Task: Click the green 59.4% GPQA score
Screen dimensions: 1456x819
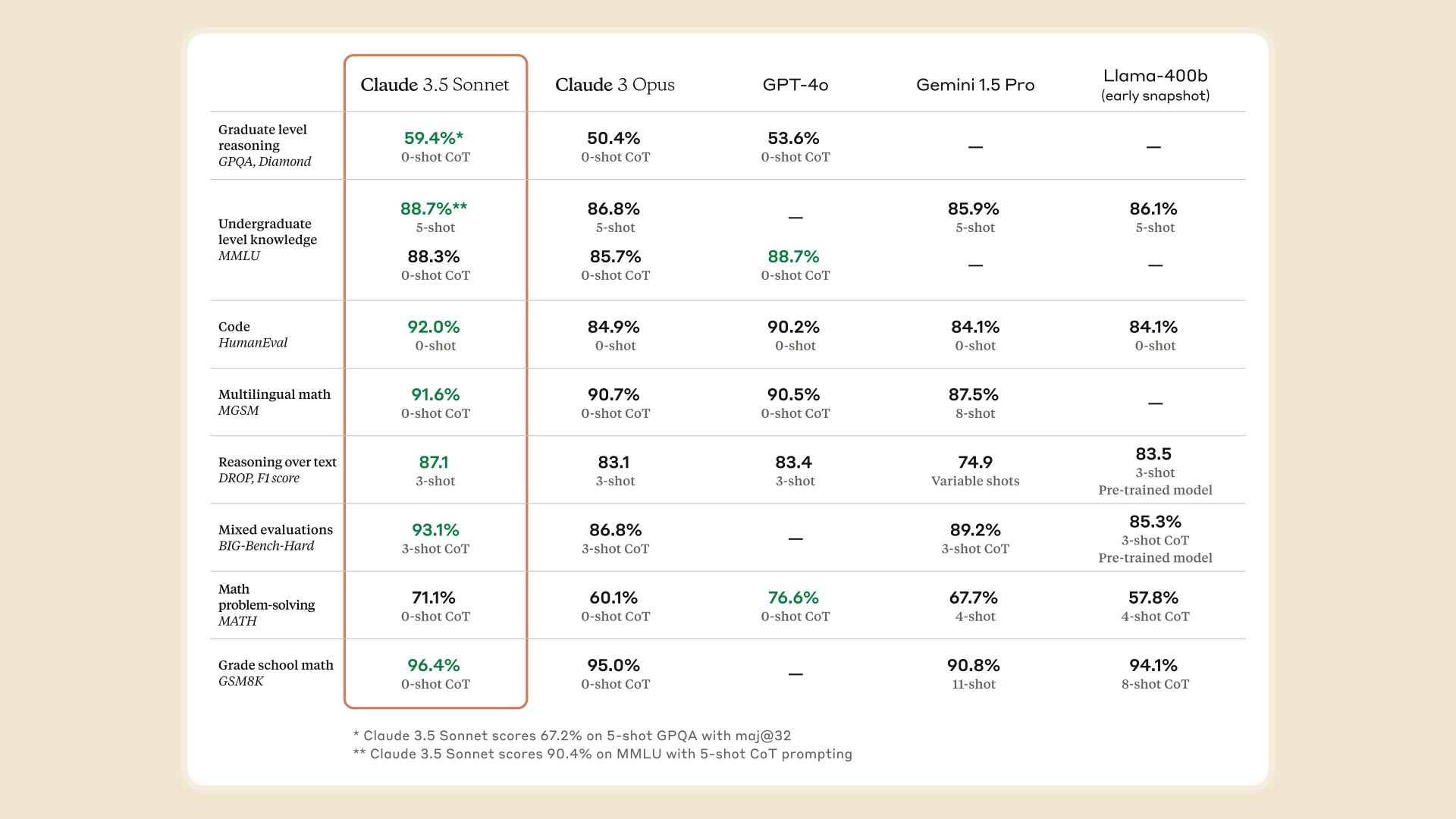Action: pos(434,138)
